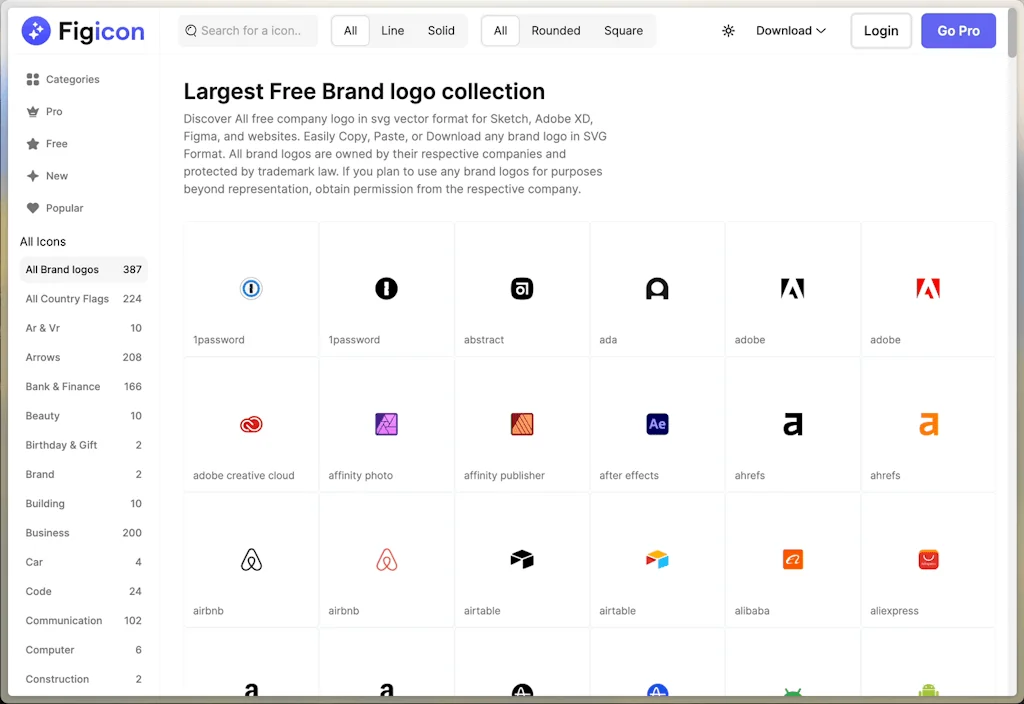Click the red Adobe logo icon
The image size is (1024, 704).
(927, 289)
